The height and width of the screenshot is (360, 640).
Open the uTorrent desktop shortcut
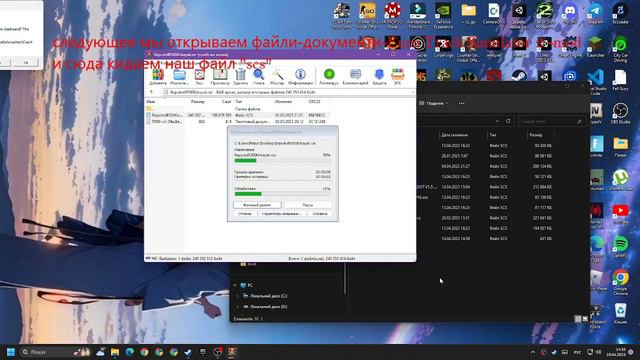pos(620,180)
